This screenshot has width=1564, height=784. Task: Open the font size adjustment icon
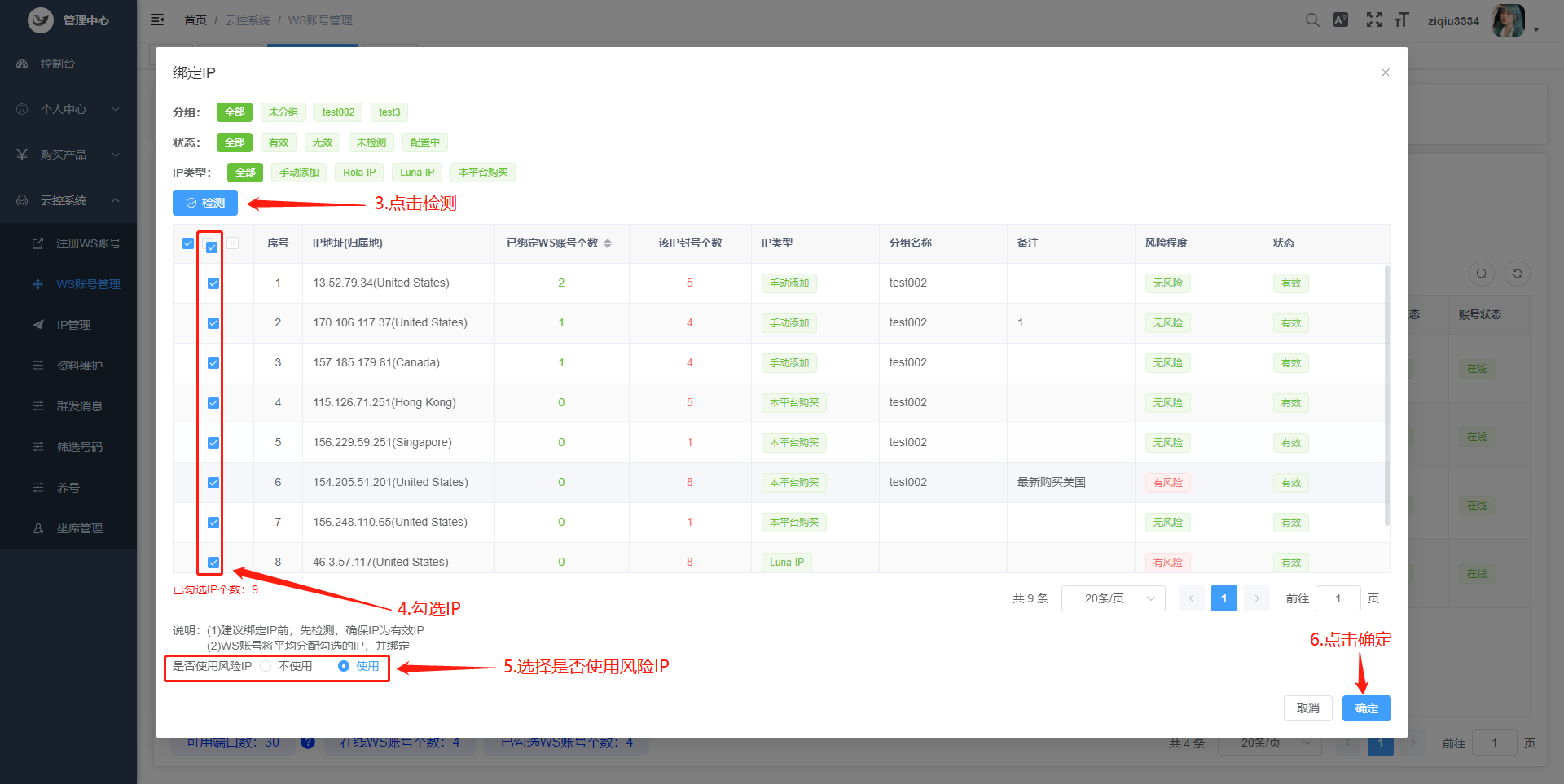point(1401,20)
